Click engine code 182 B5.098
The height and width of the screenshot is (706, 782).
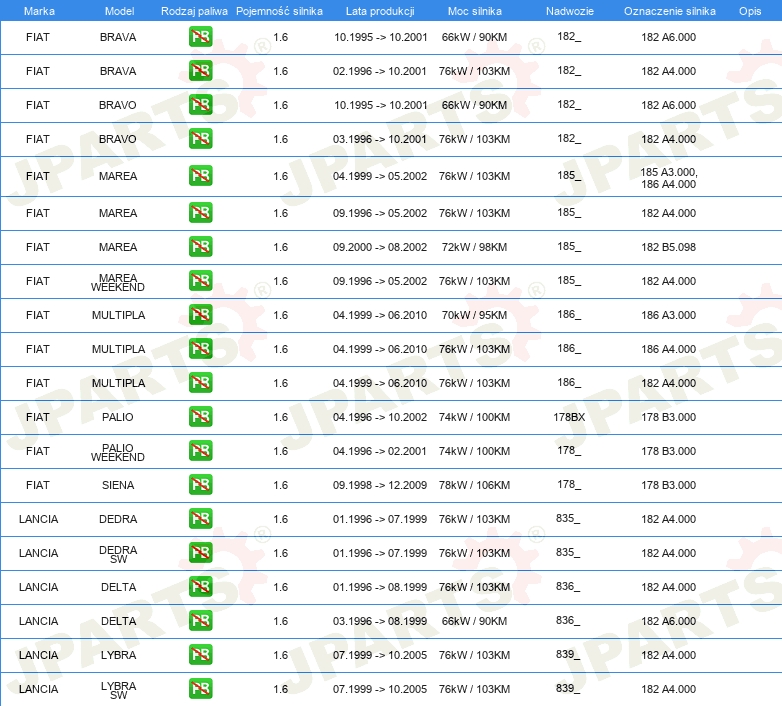coord(668,247)
